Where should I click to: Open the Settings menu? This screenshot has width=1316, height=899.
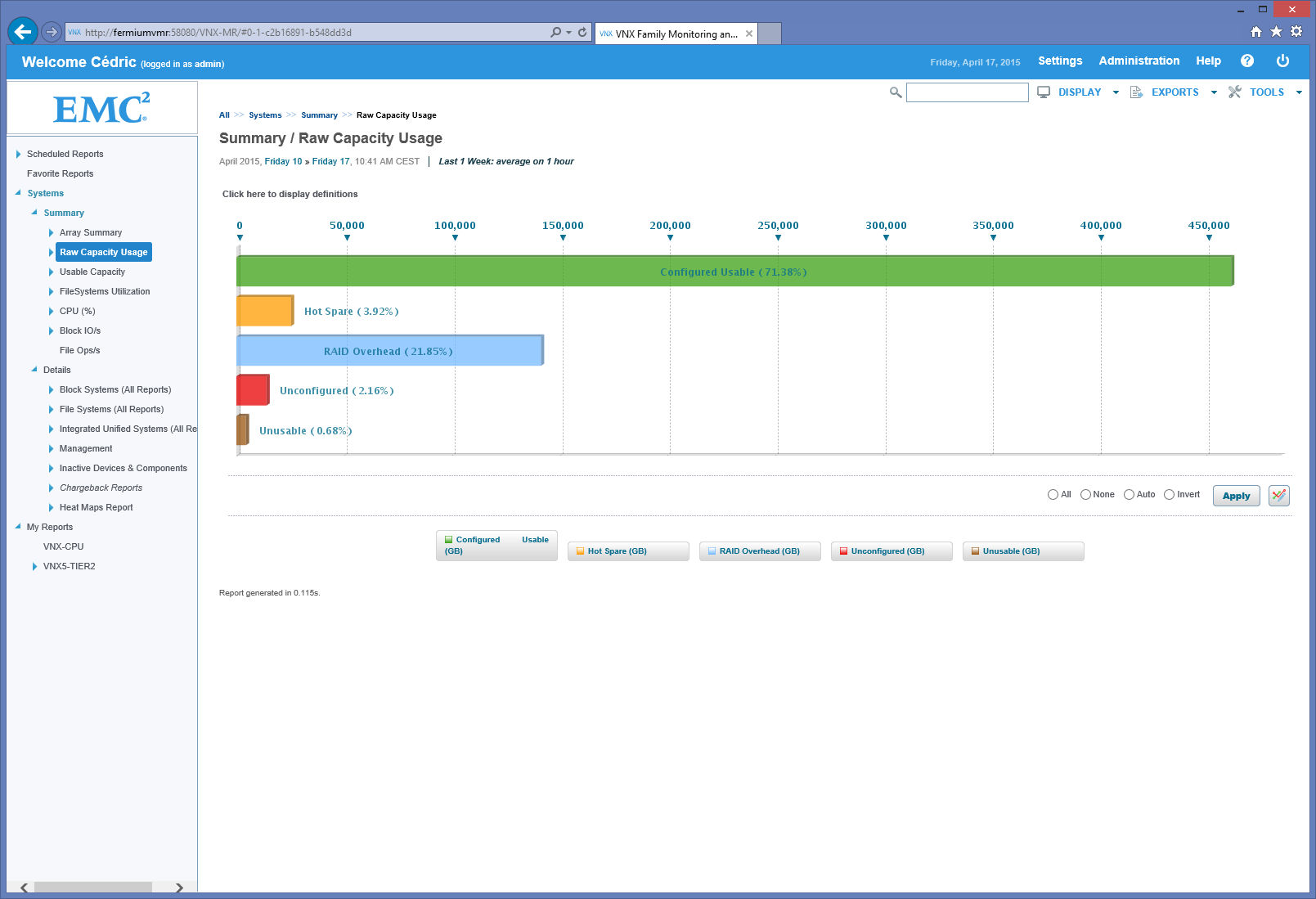click(1060, 61)
